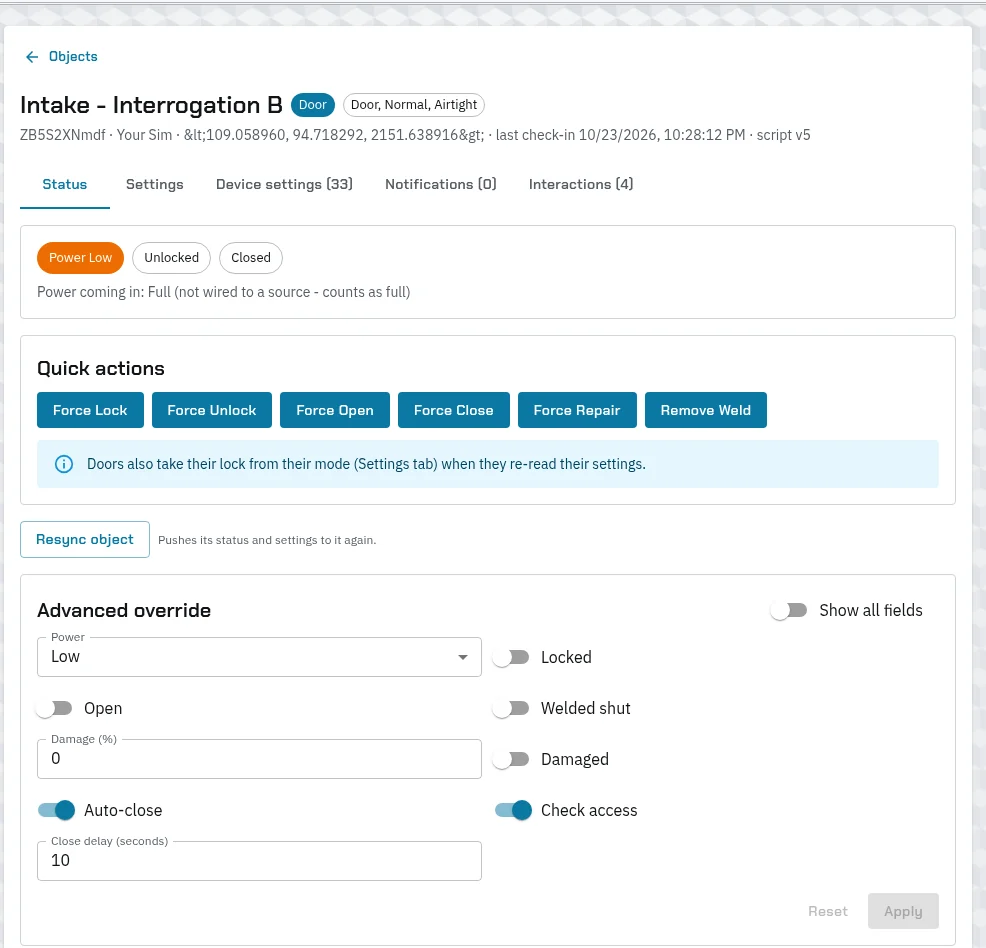Open the Power dropdown showing Low
Viewport: 986px width, 948px height.
(259, 657)
